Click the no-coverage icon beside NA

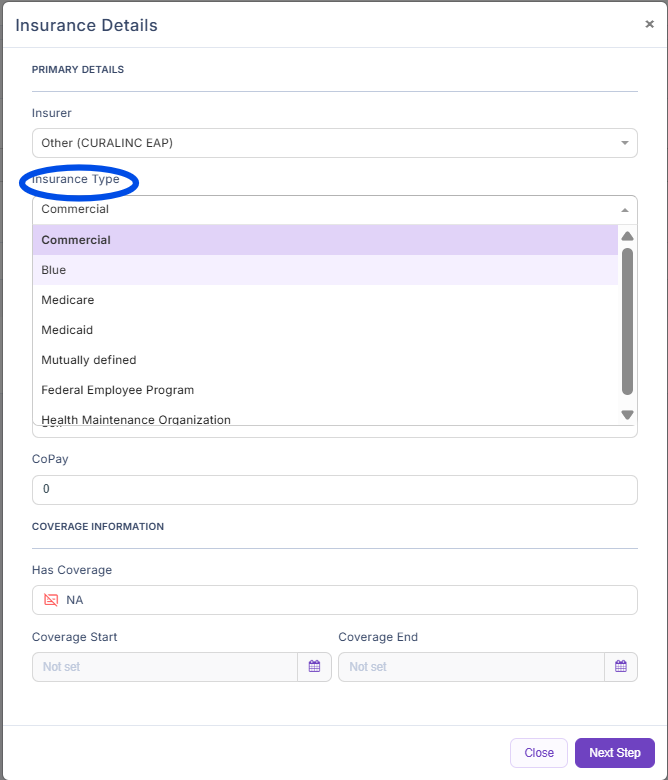point(51,600)
